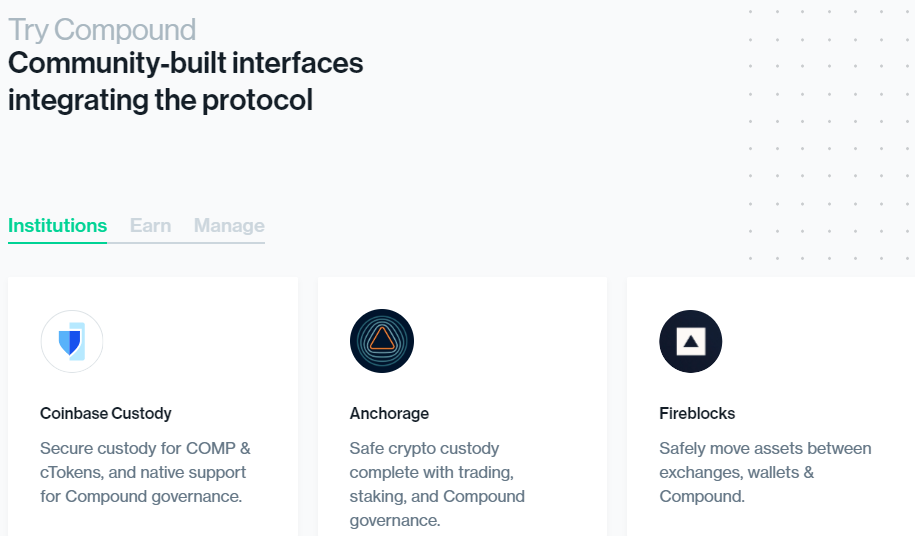Viewport: 915px width, 536px height.
Task: Click the 'Try Compound' heading
Action: pos(102,30)
